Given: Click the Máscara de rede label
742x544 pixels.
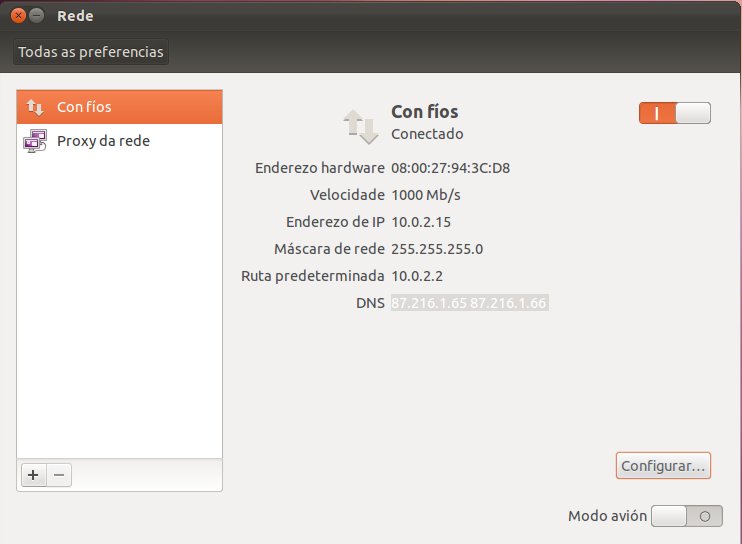Looking at the screenshot, I should pyautogui.click(x=329, y=249).
